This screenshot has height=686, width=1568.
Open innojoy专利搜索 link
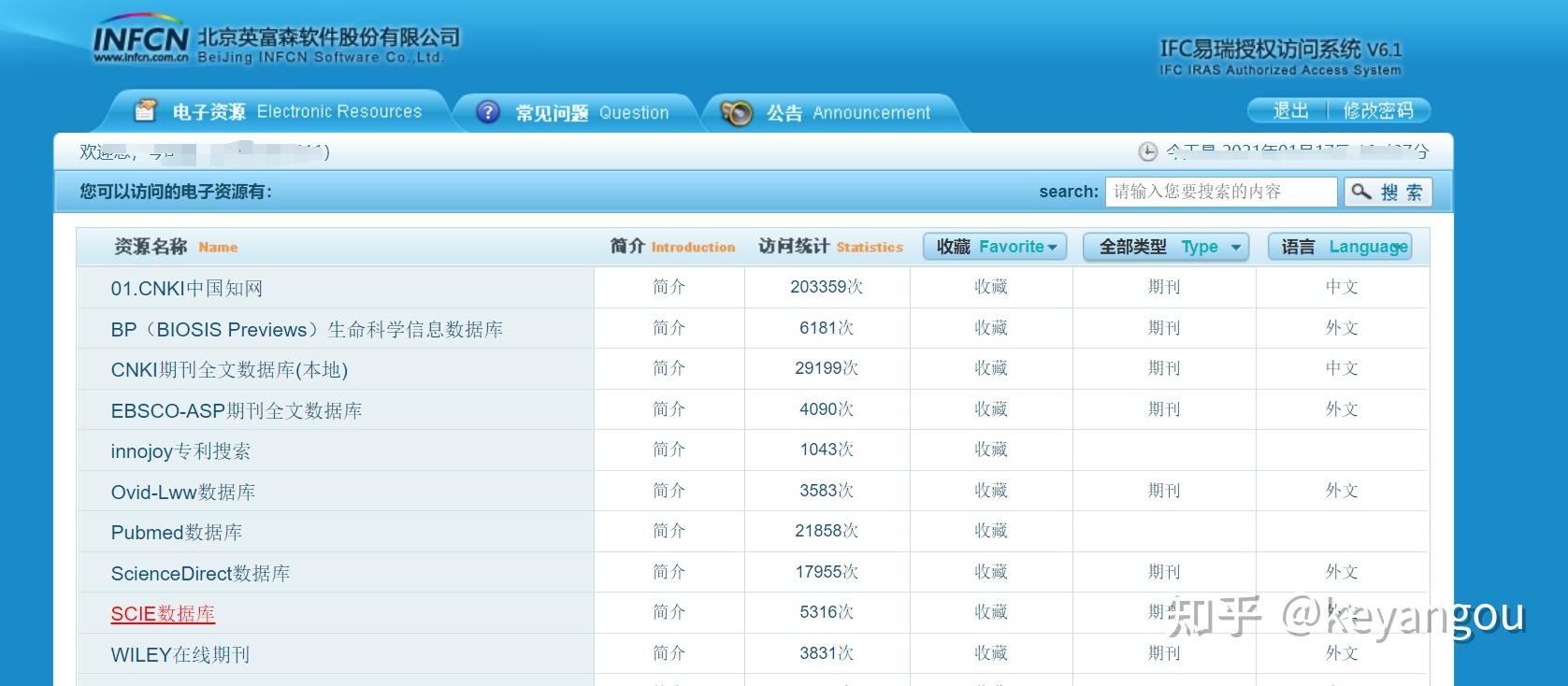pyautogui.click(x=180, y=451)
